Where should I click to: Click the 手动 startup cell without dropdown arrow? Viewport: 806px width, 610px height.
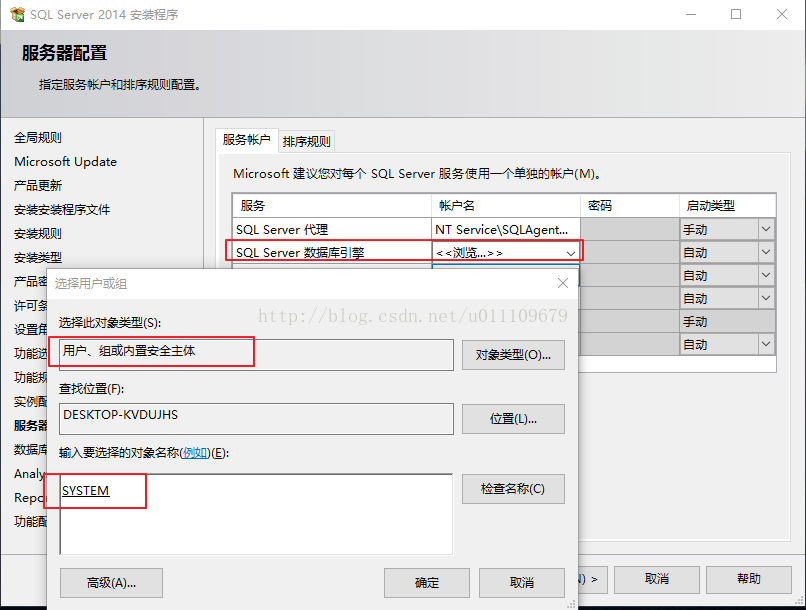(727, 322)
